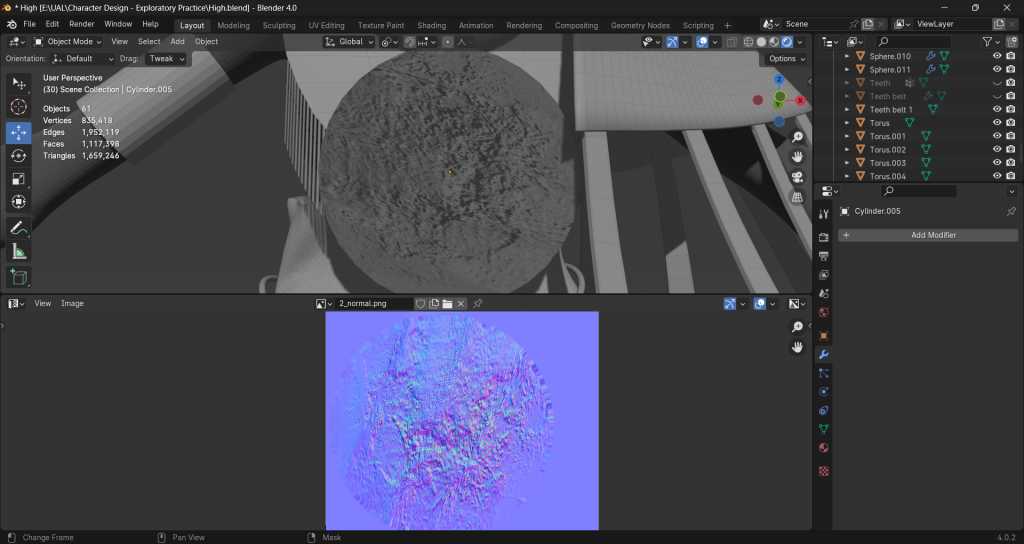Click the 3D viewport zoom magnifier icon
Screen dimensions: 1024x544
[x=797, y=137]
